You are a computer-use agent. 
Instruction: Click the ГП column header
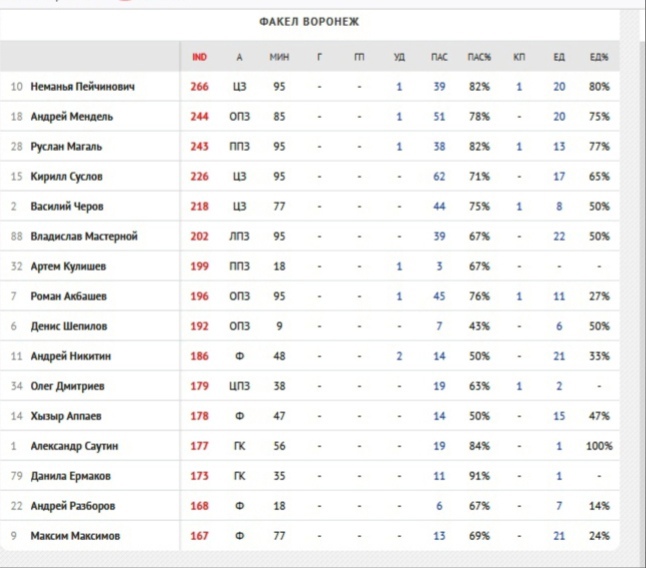[x=359, y=57]
